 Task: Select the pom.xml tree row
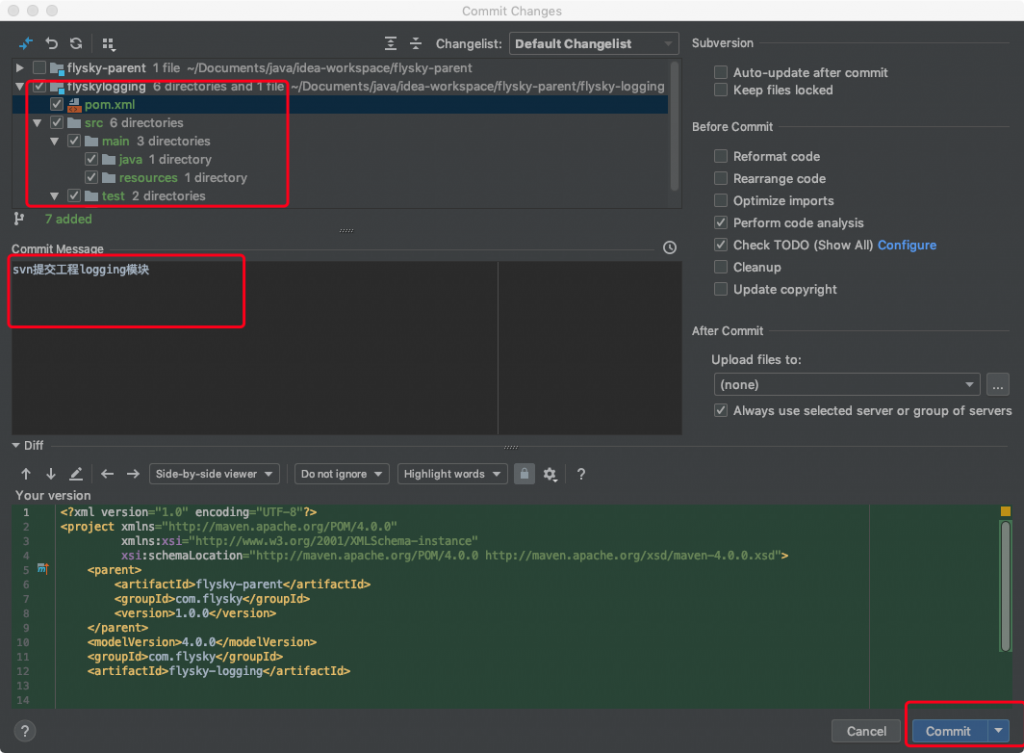click(x=340, y=104)
